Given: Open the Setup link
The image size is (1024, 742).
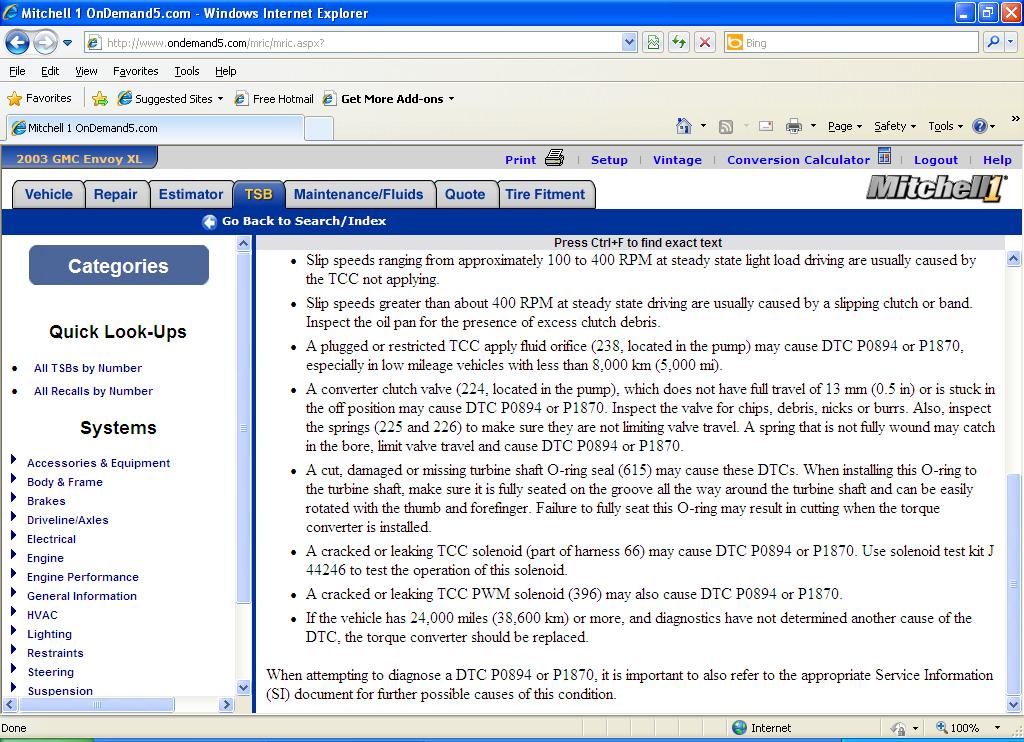Looking at the screenshot, I should pyautogui.click(x=609, y=160).
